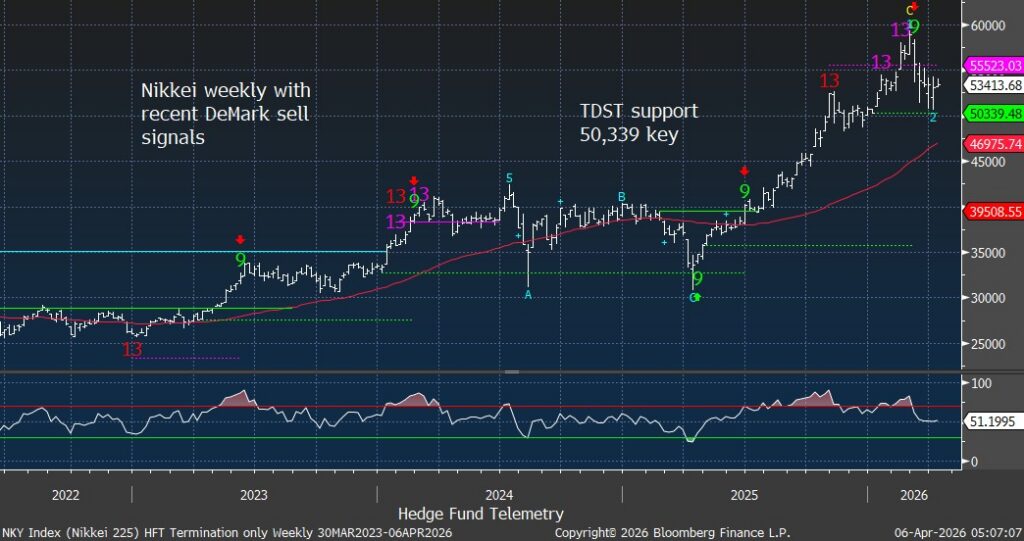
Task: Select the green 50339.48 TDST price tag
Action: pyautogui.click(x=993, y=115)
